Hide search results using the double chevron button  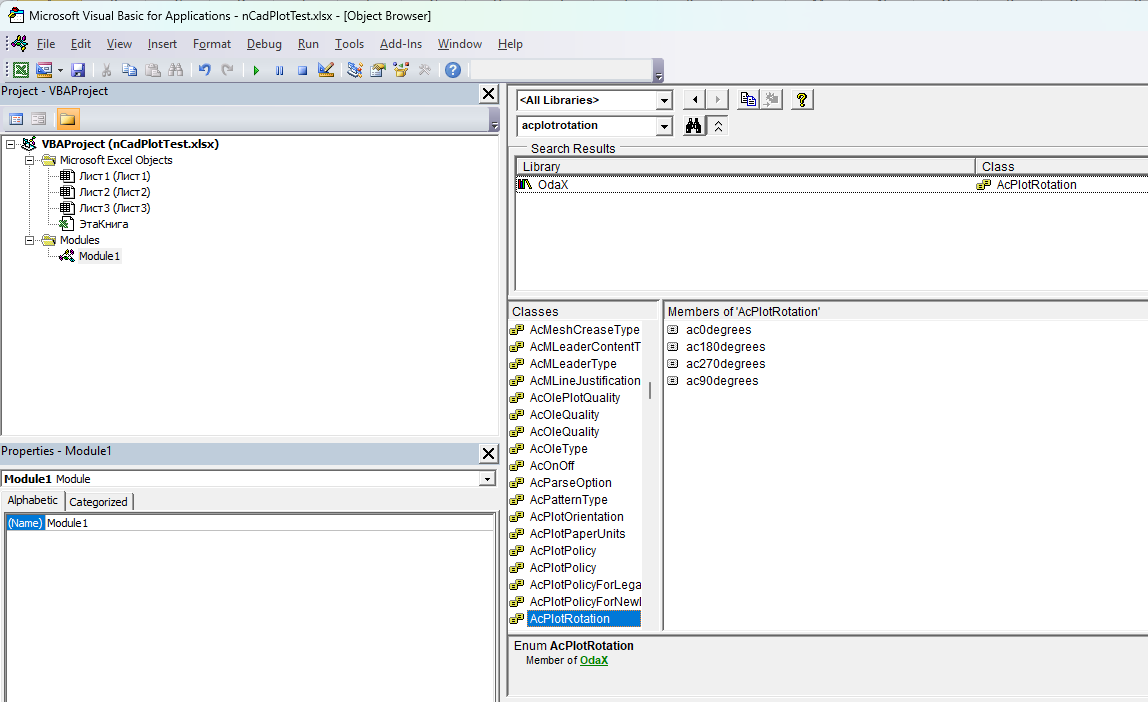click(x=718, y=126)
